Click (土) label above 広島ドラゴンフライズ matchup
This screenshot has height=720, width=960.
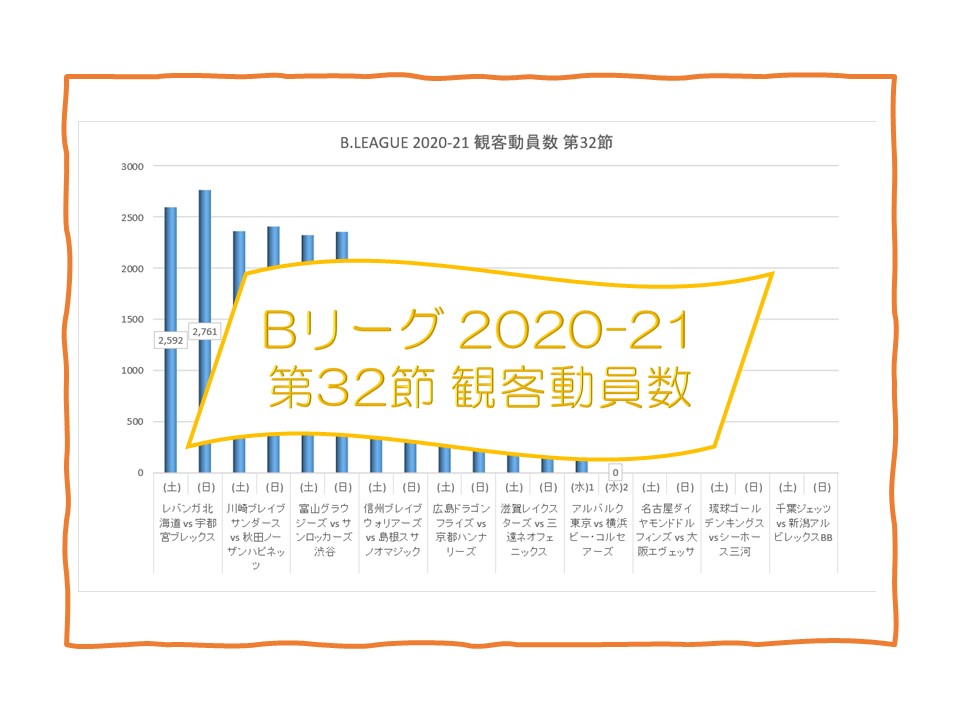(446, 487)
